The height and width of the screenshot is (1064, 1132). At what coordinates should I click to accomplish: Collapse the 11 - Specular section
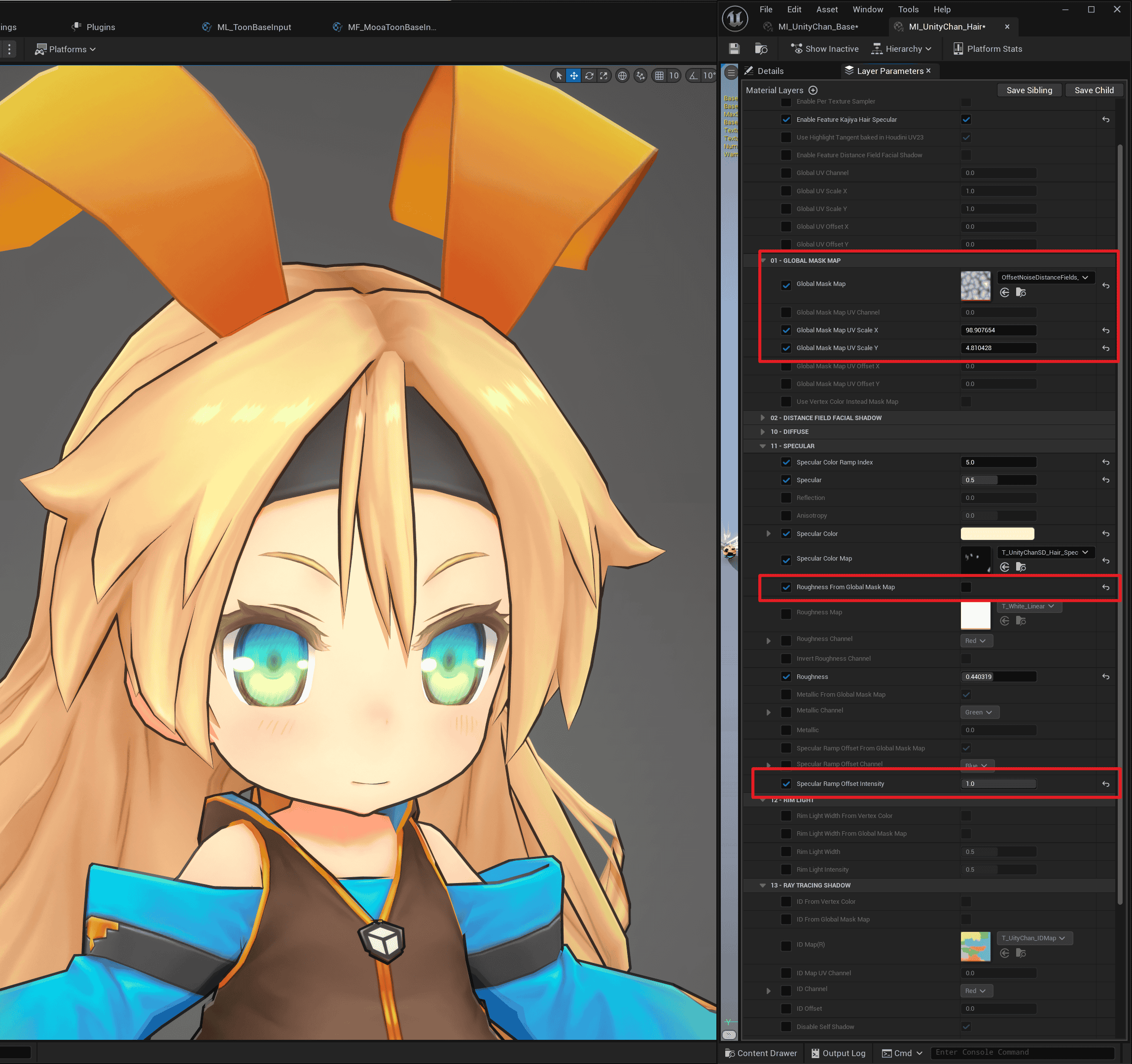pyautogui.click(x=763, y=446)
